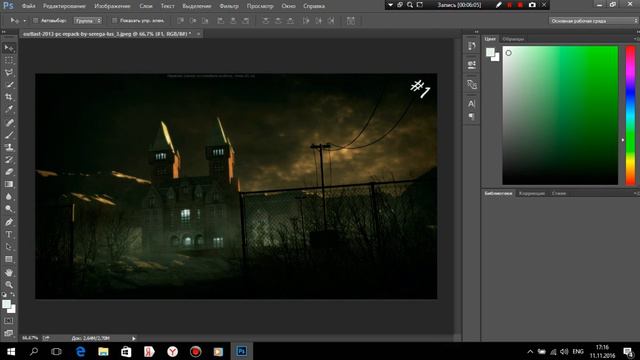The width and height of the screenshot is (640, 360).
Task: Switch to the Образцы tab
Action: pyautogui.click(x=513, y=39)
